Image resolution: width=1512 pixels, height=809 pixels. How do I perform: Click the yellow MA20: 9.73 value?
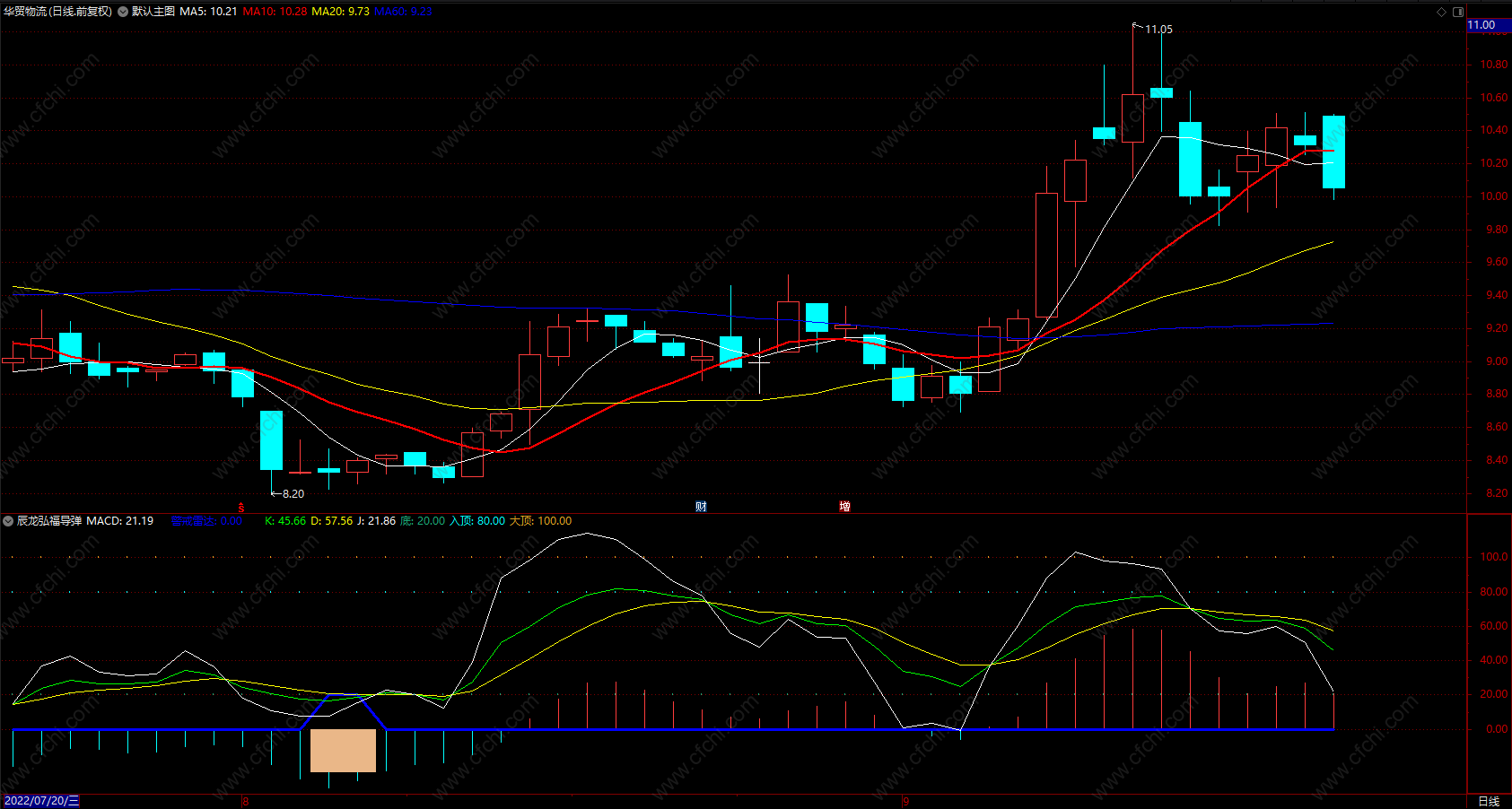(340, 12)
